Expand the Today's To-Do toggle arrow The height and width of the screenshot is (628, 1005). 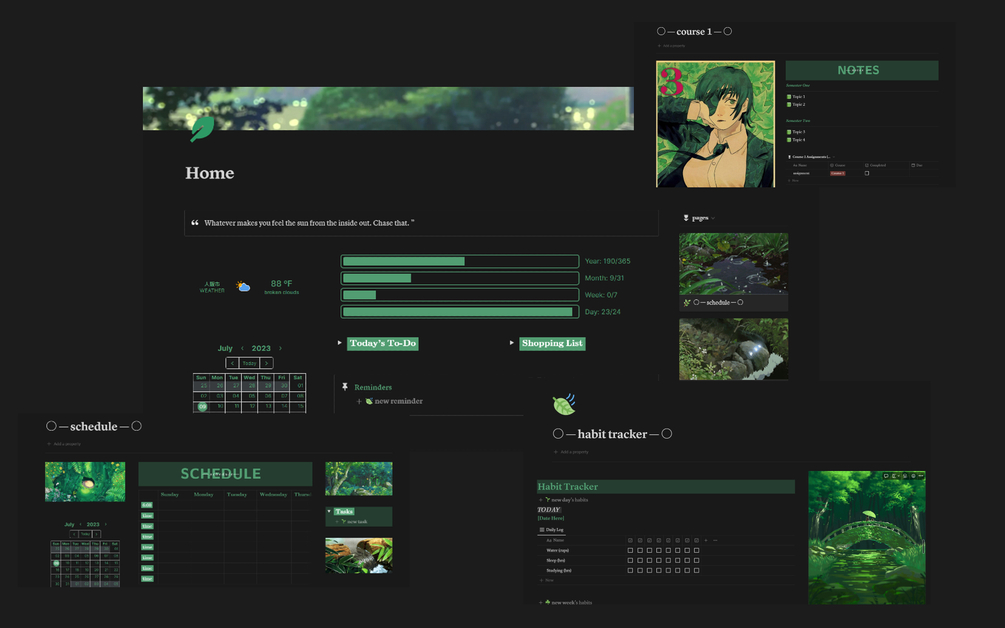tap(339, 342)
